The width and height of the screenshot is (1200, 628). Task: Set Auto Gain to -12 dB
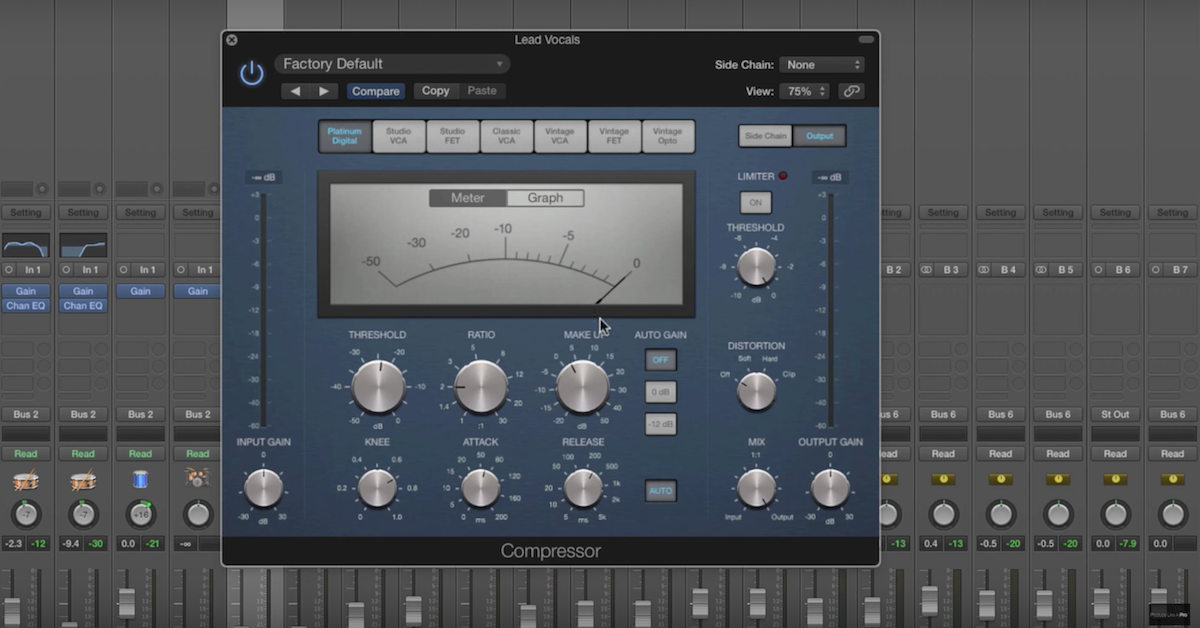[660, 423]
